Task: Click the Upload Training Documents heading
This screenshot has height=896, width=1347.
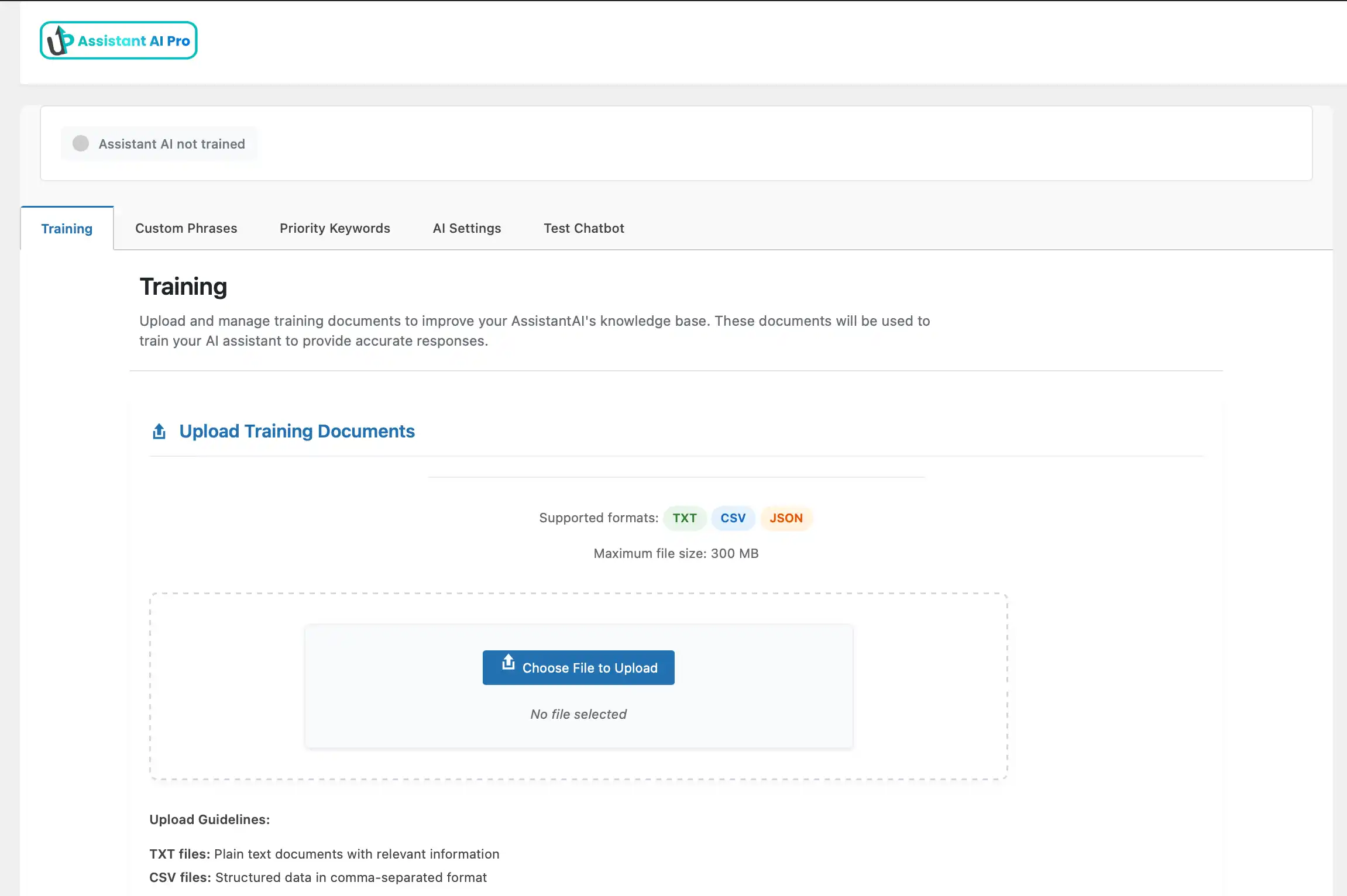Action: (x=297, y=431)
